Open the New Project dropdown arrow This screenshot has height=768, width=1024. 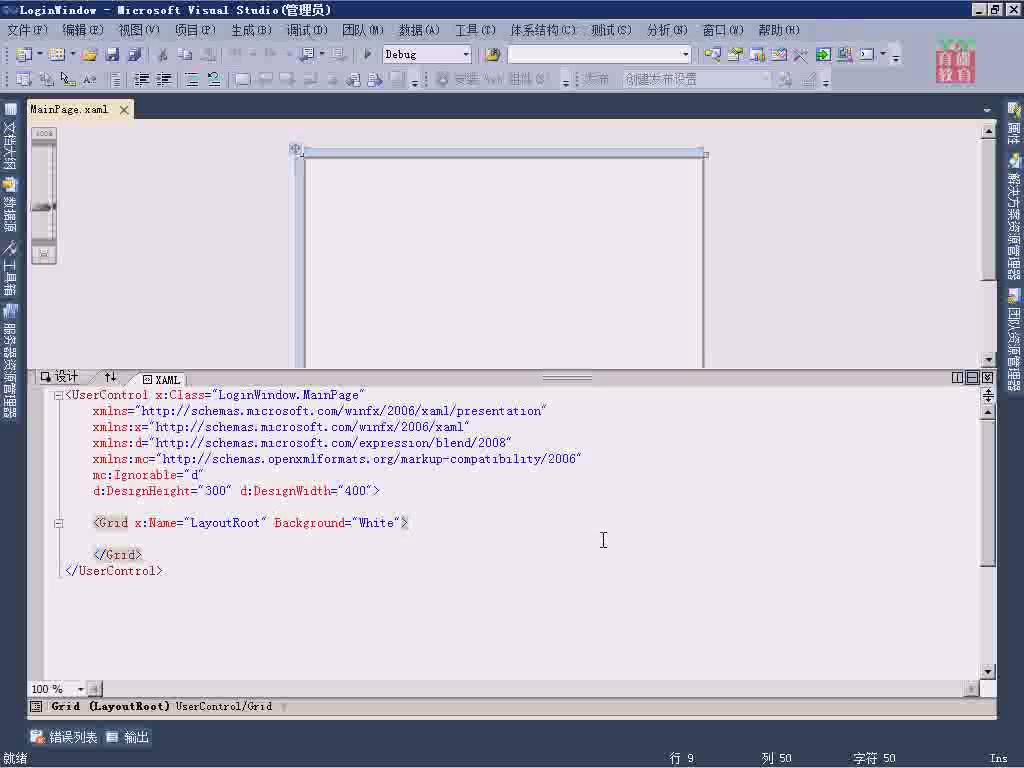click(40, 54)
